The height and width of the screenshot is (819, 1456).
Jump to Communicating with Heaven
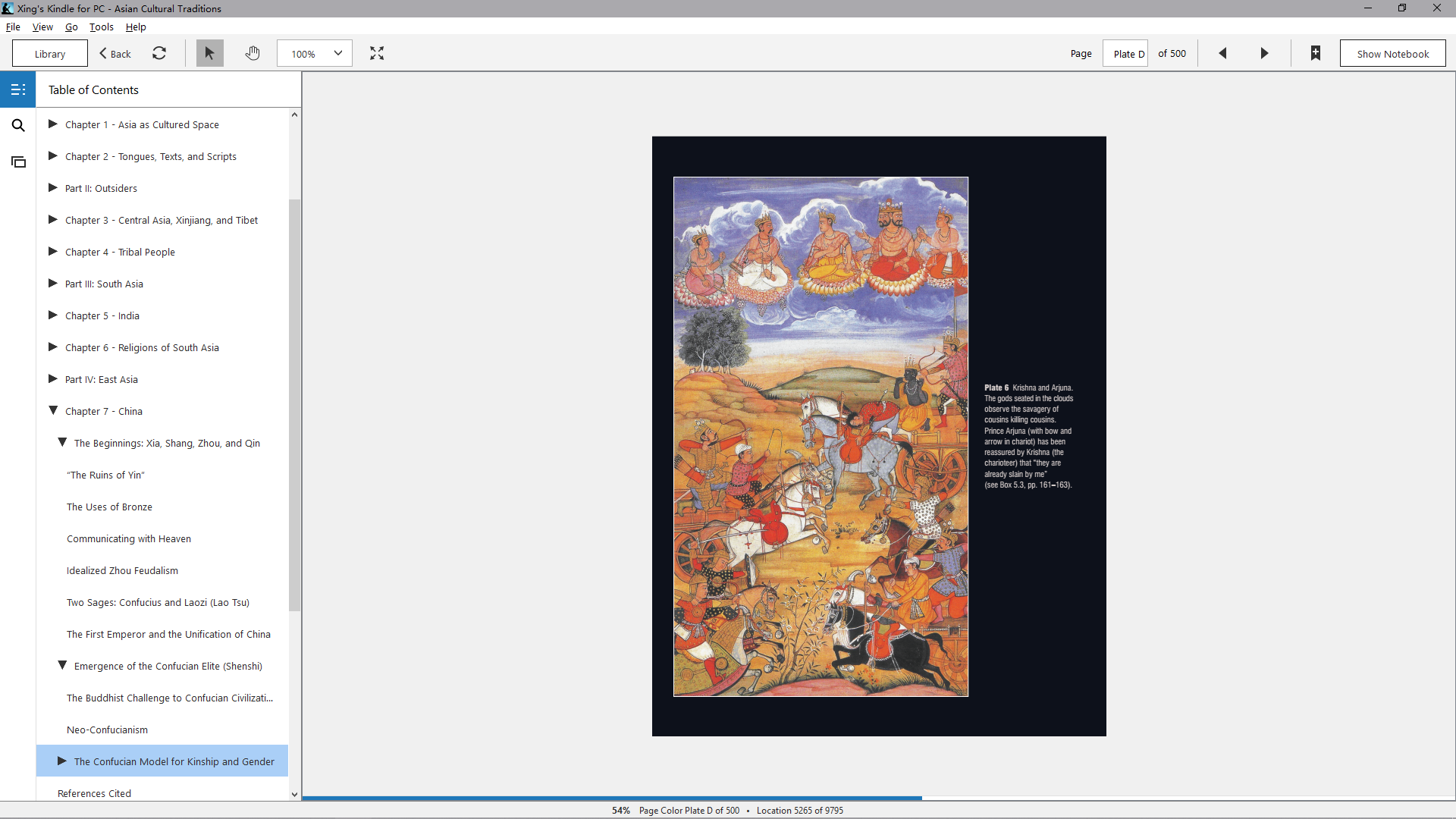[129, 538]
